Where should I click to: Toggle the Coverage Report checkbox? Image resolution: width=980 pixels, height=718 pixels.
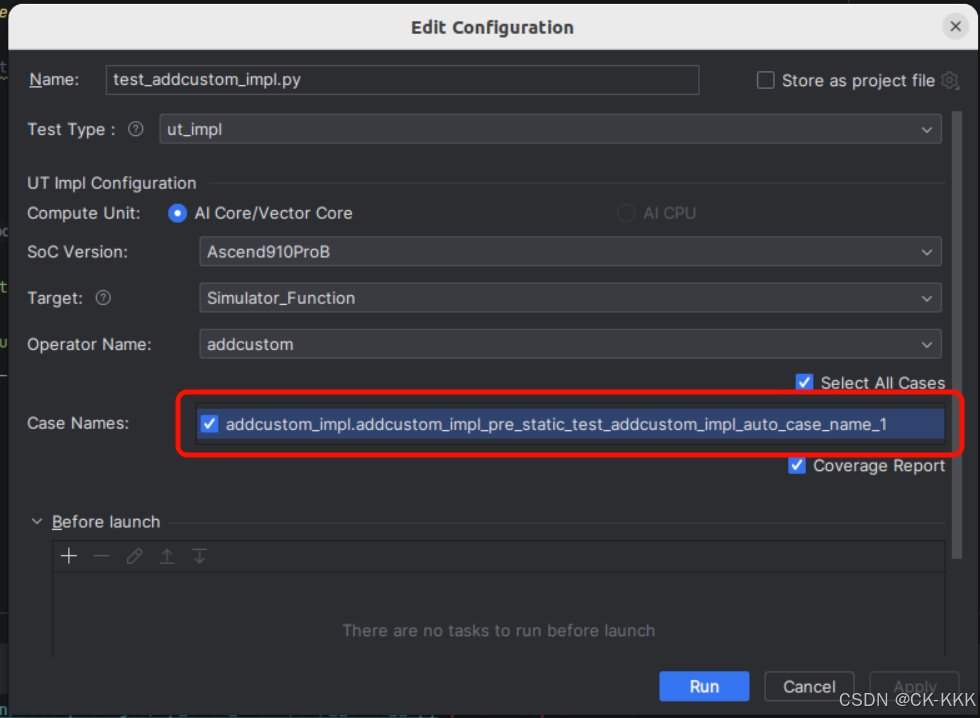click(x=797, y=465)
